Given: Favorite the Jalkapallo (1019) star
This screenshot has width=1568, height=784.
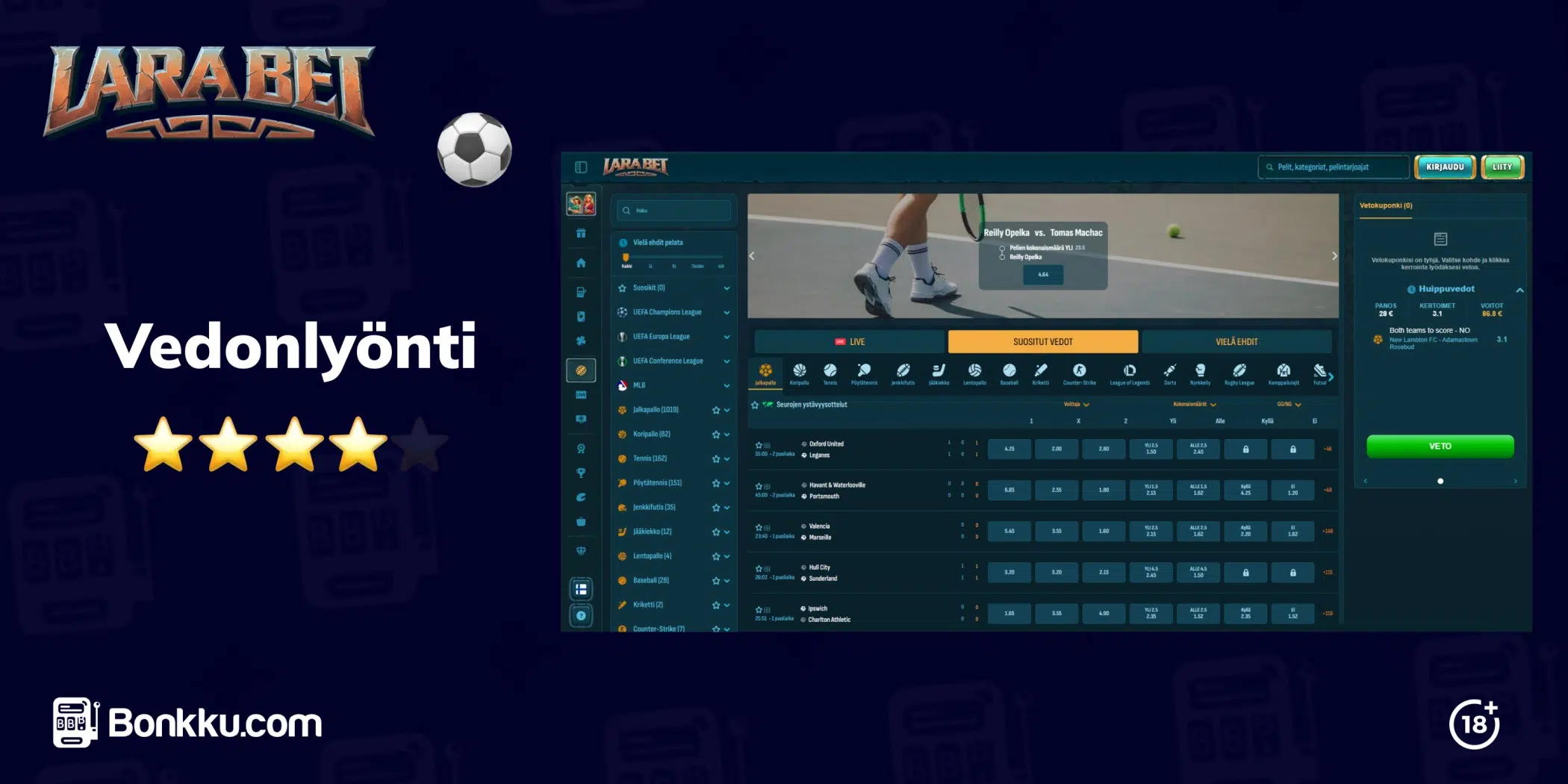Looking at the screenshot, I should 716,410.
